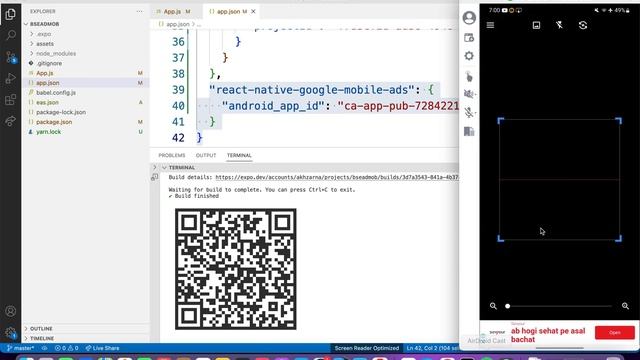This screenshot has width=640, height=360.
Task: Open the expo.dev build details link
Action: 337,177
